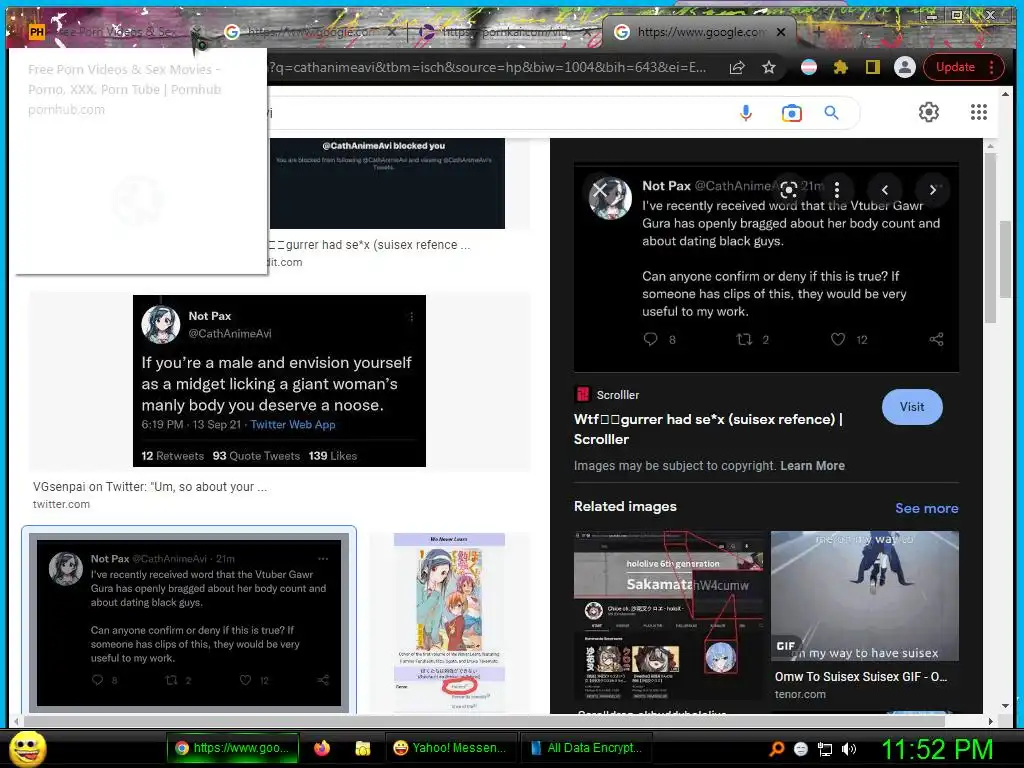
Task: Select the active google.com tab
Action: point(699,31)
